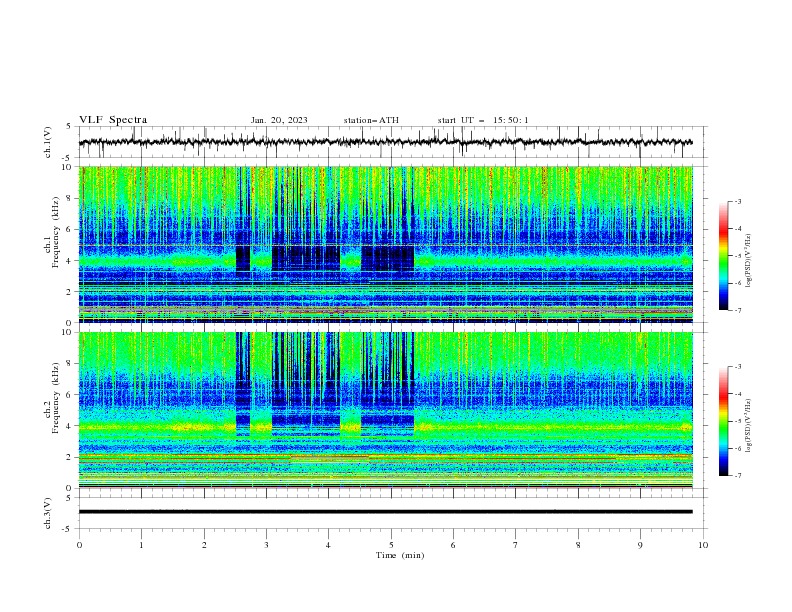Click the "5" volt tick of ch.1 waveform
Image resolution: width=792 pixels, height=612 pixels.
69,127
